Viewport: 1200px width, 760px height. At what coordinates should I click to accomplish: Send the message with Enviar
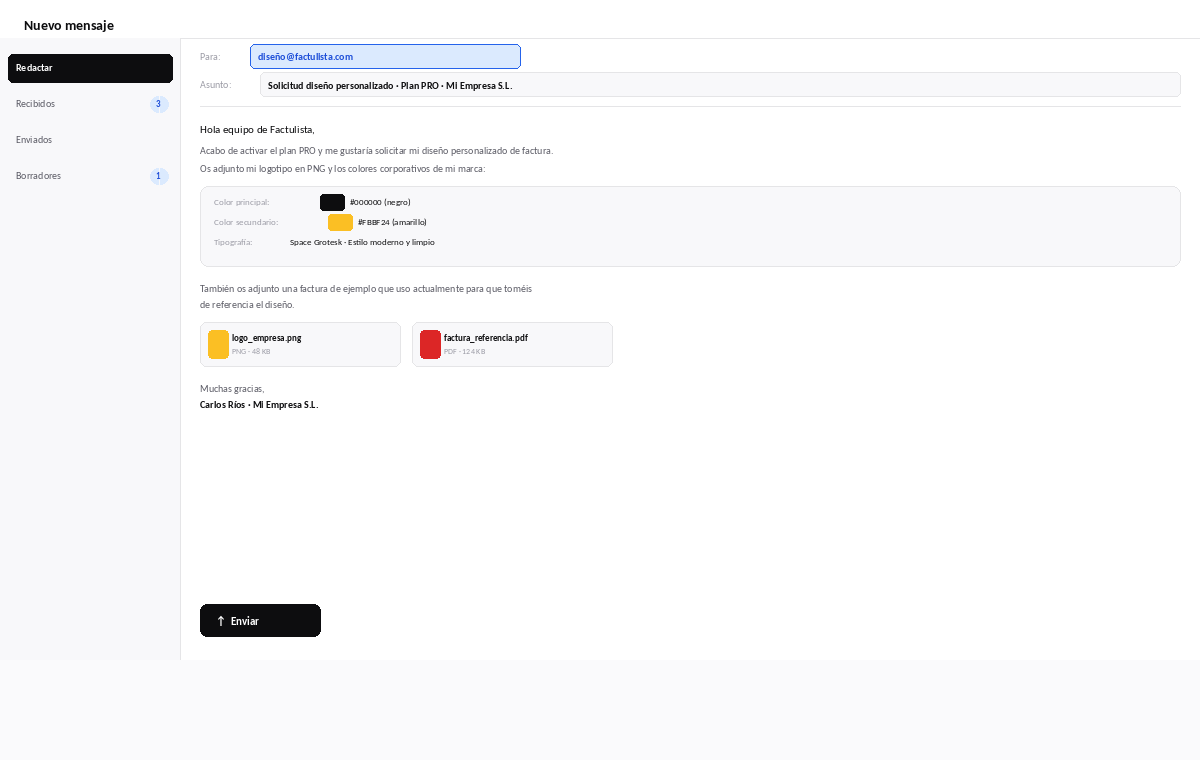point(260,620)
